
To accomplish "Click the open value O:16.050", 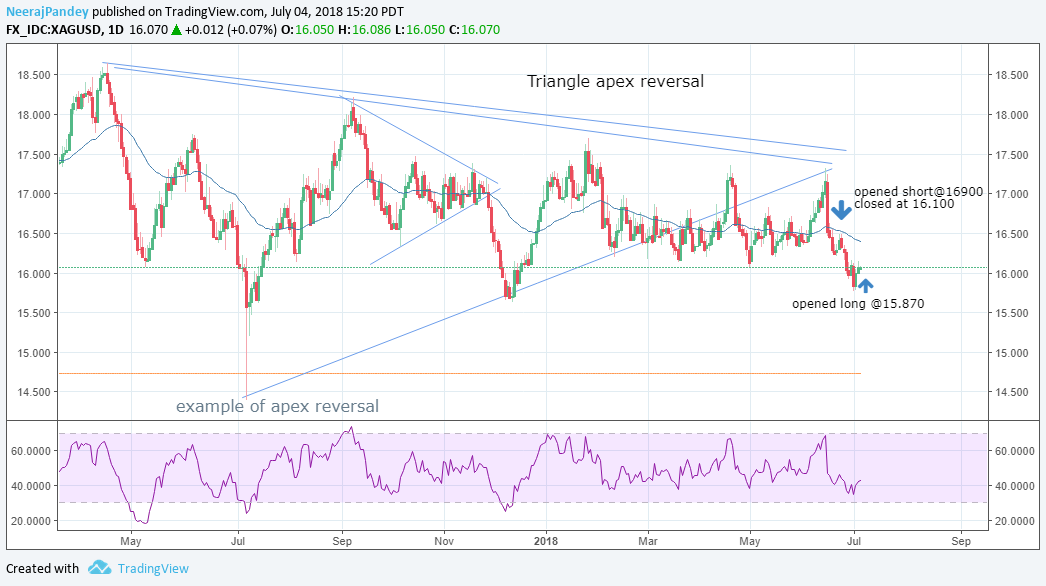I will click(308, 29).
